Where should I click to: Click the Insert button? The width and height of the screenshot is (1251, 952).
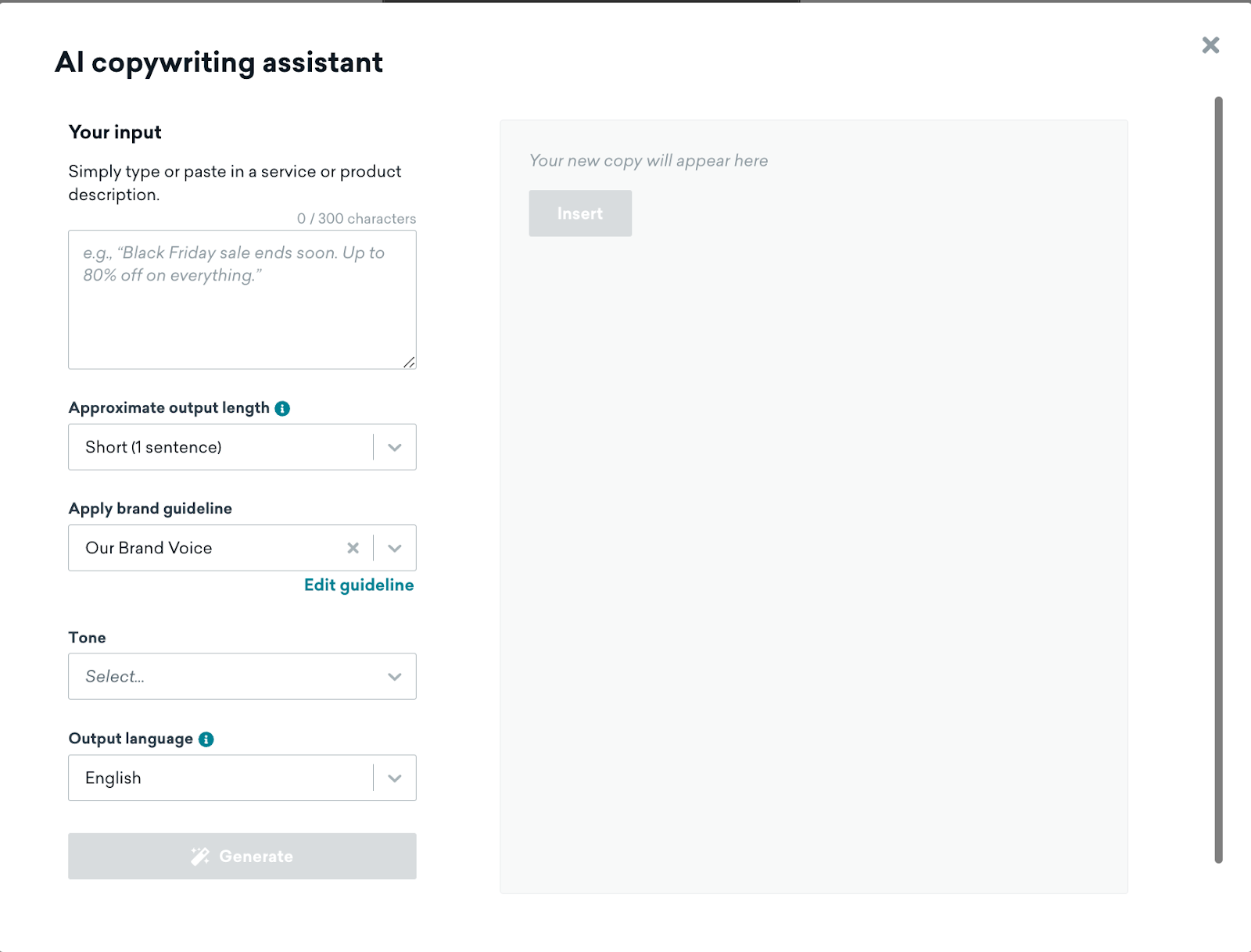click(580, 213)
